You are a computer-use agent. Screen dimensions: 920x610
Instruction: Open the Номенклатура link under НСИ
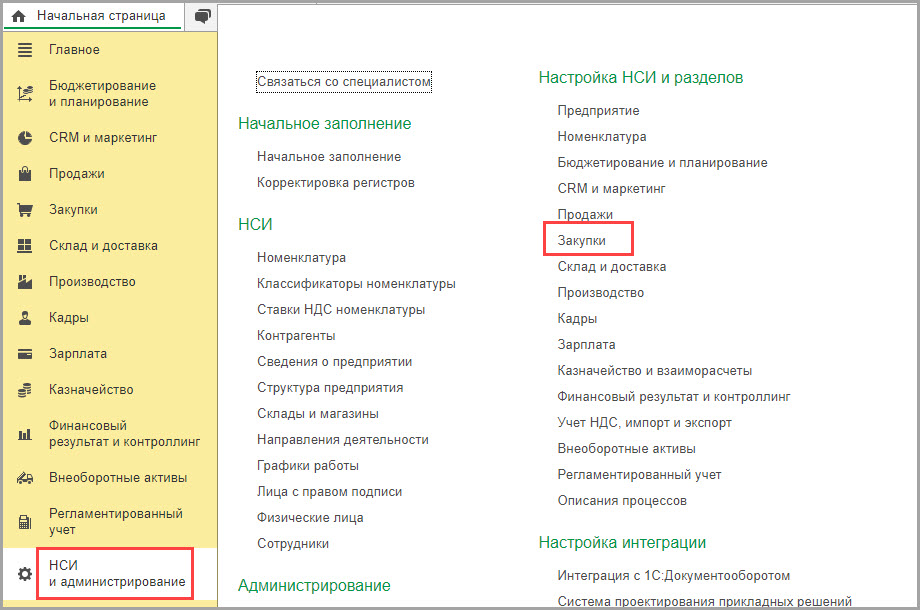point(302,257)
